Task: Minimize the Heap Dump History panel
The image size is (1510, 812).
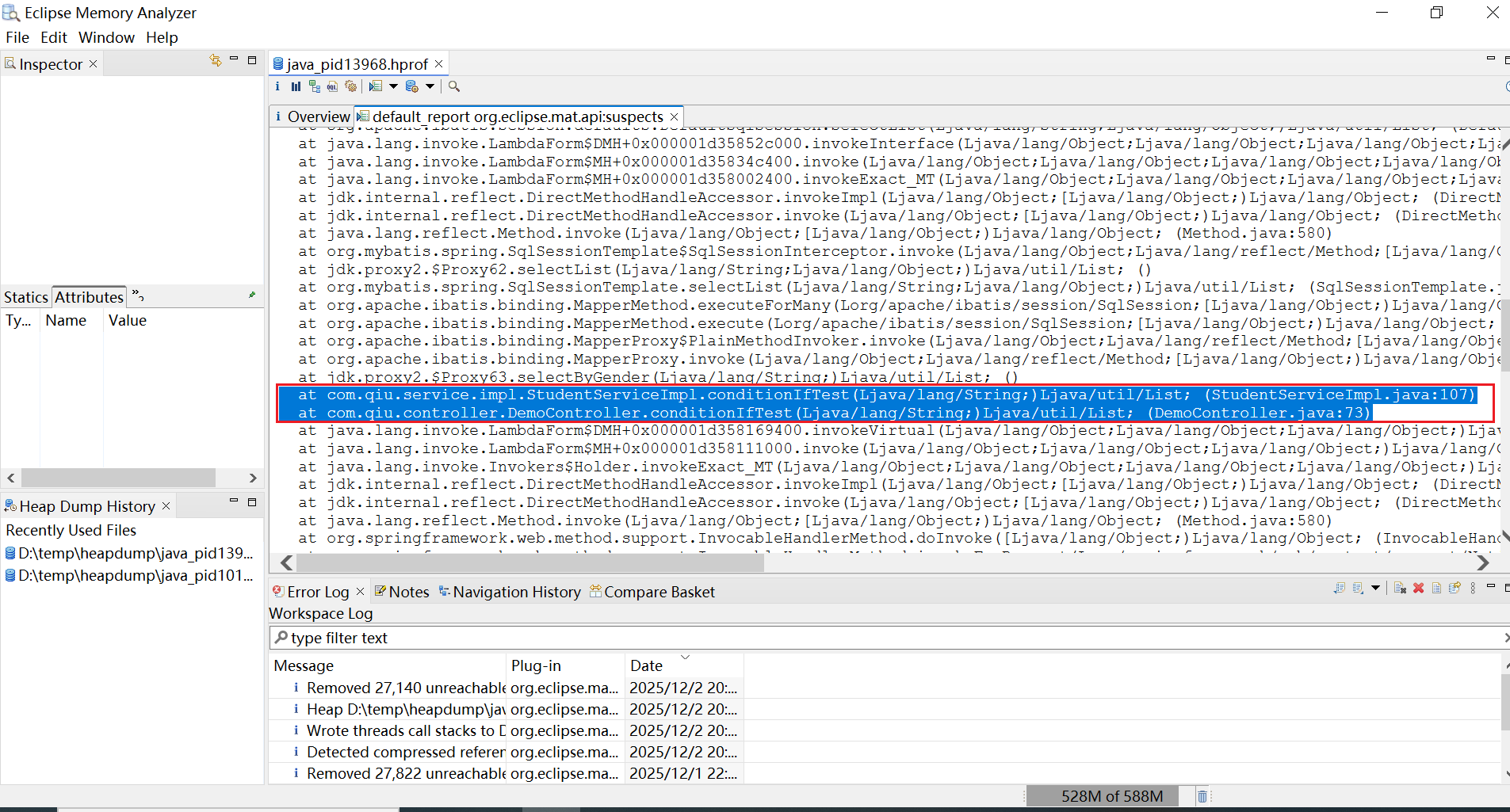Action: point(234,501)
